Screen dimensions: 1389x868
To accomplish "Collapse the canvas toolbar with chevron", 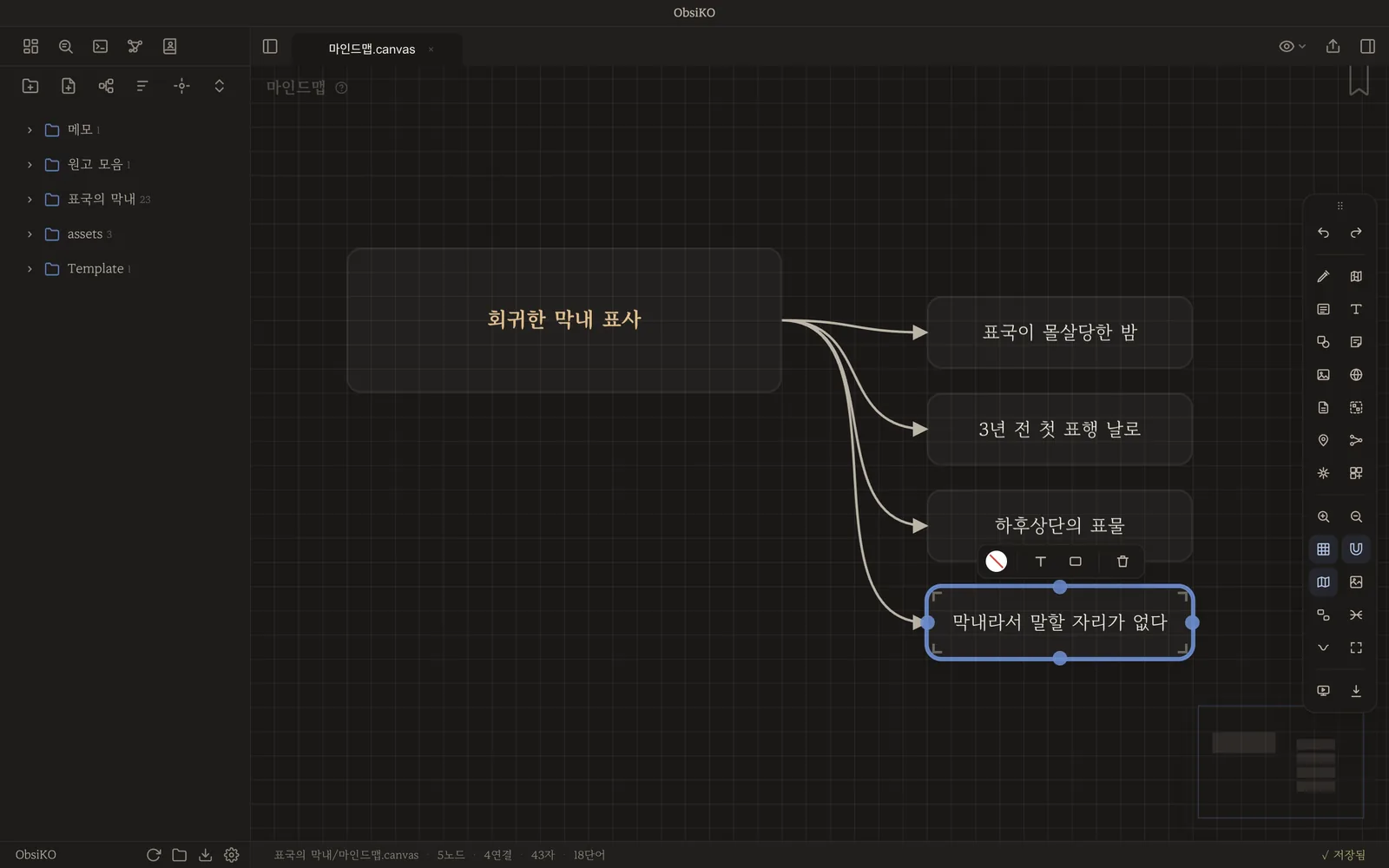I will tap(1323, 648).
